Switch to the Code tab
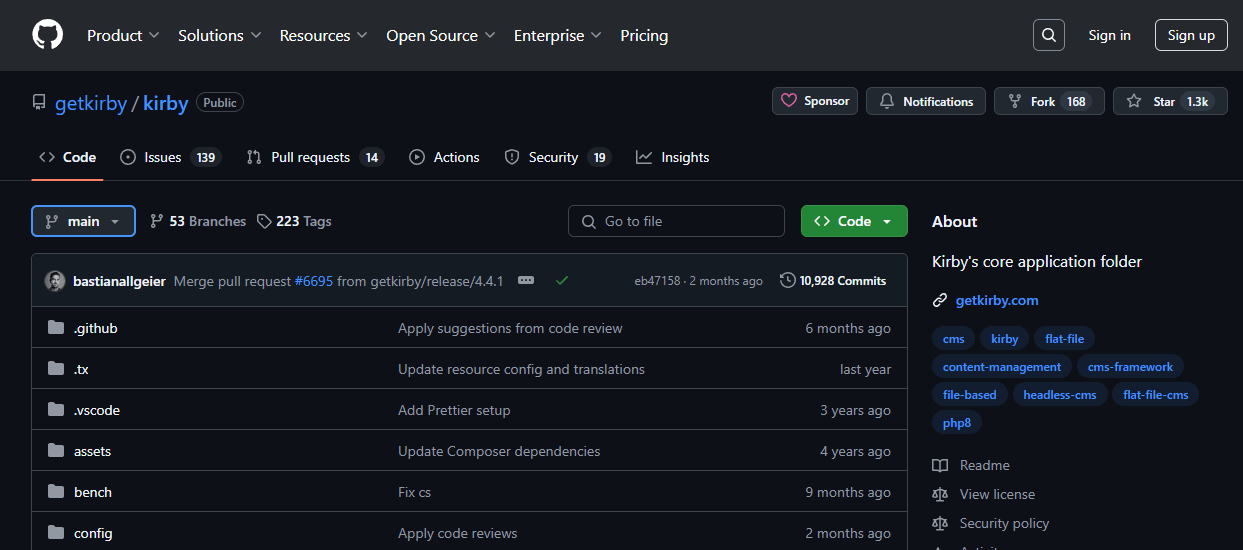 (x=68, y=157)
